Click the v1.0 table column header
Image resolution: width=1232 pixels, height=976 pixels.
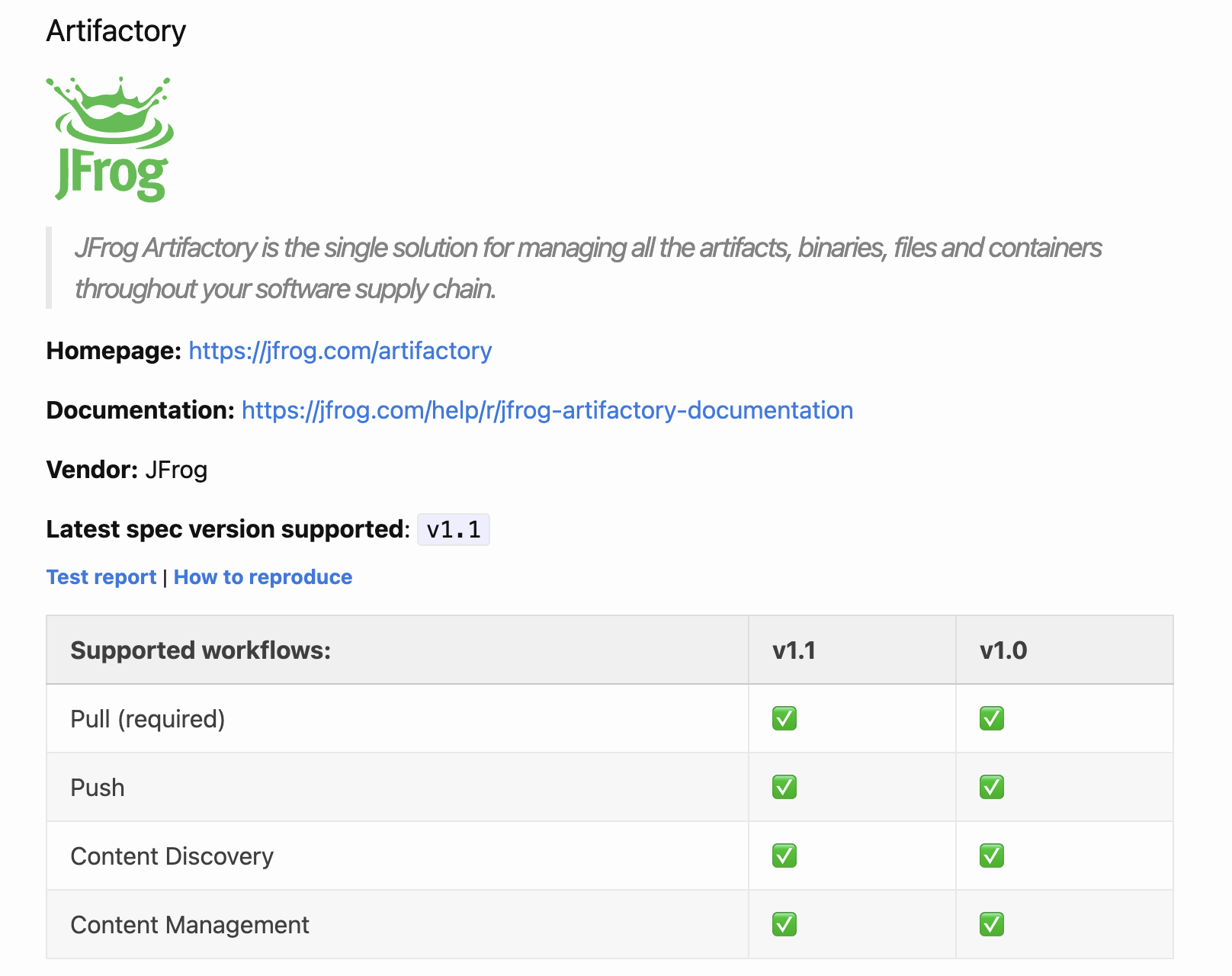(1003, 650)
